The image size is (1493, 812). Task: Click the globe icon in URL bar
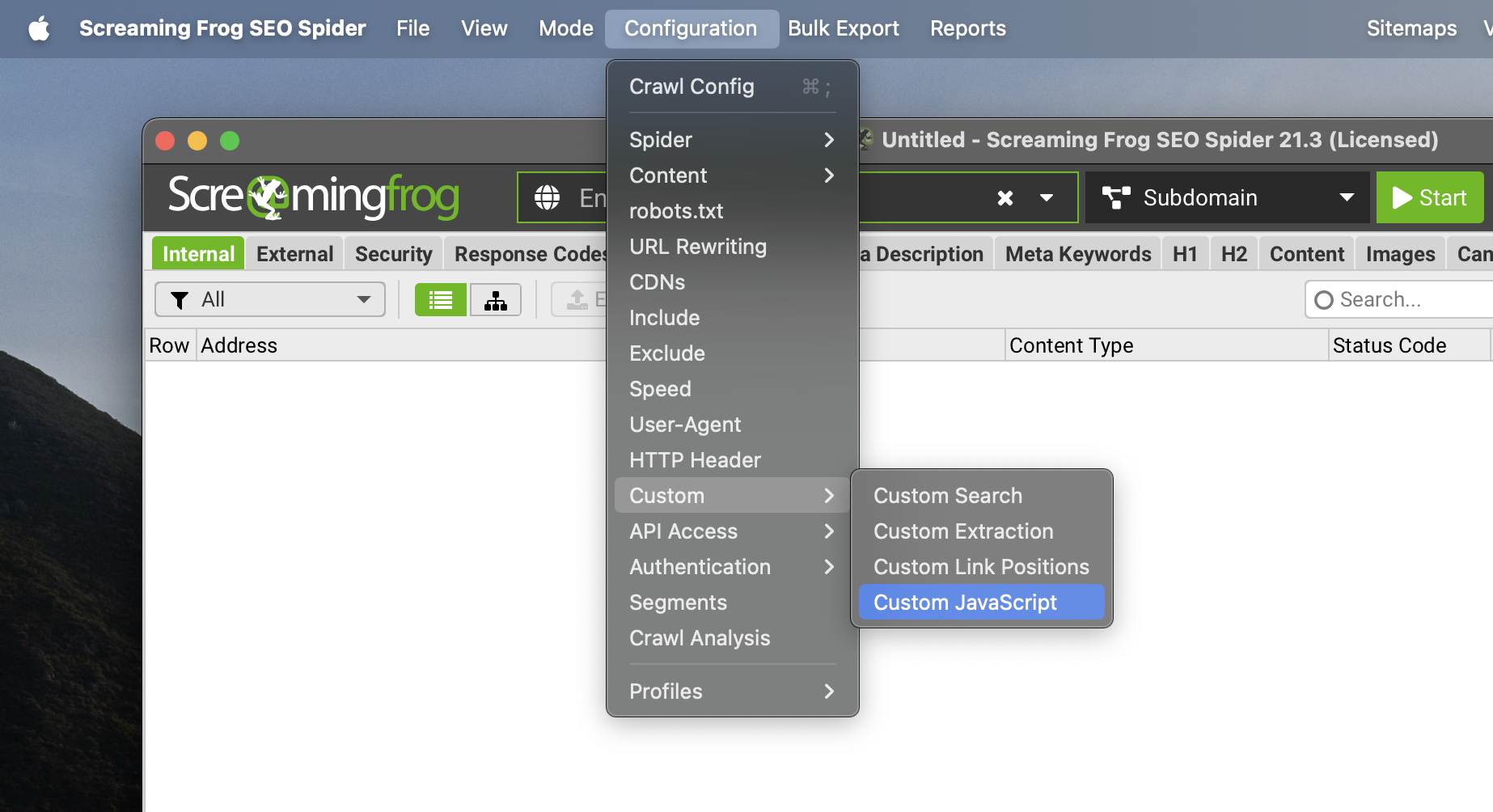click(x=548, y=197)
